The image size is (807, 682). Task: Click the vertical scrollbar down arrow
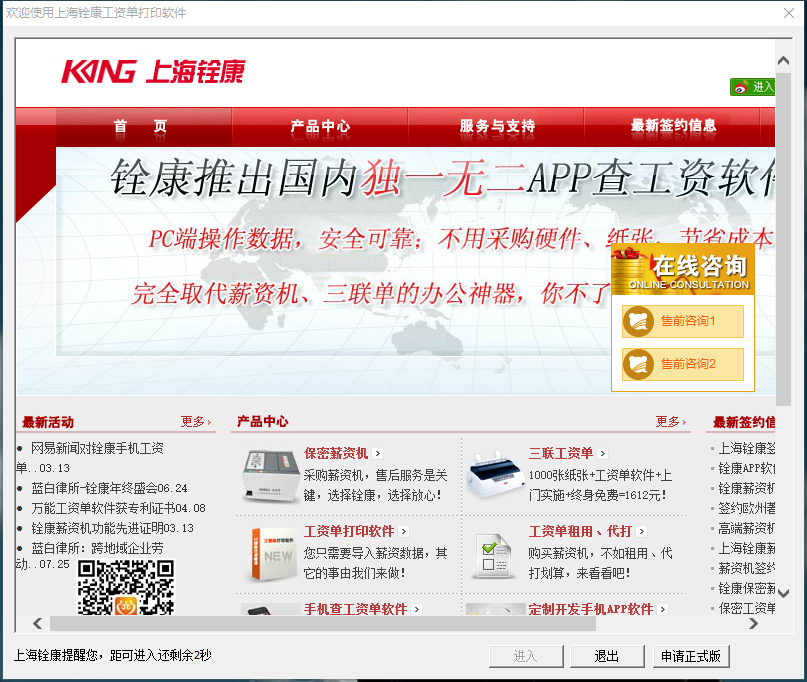[783, 593]
